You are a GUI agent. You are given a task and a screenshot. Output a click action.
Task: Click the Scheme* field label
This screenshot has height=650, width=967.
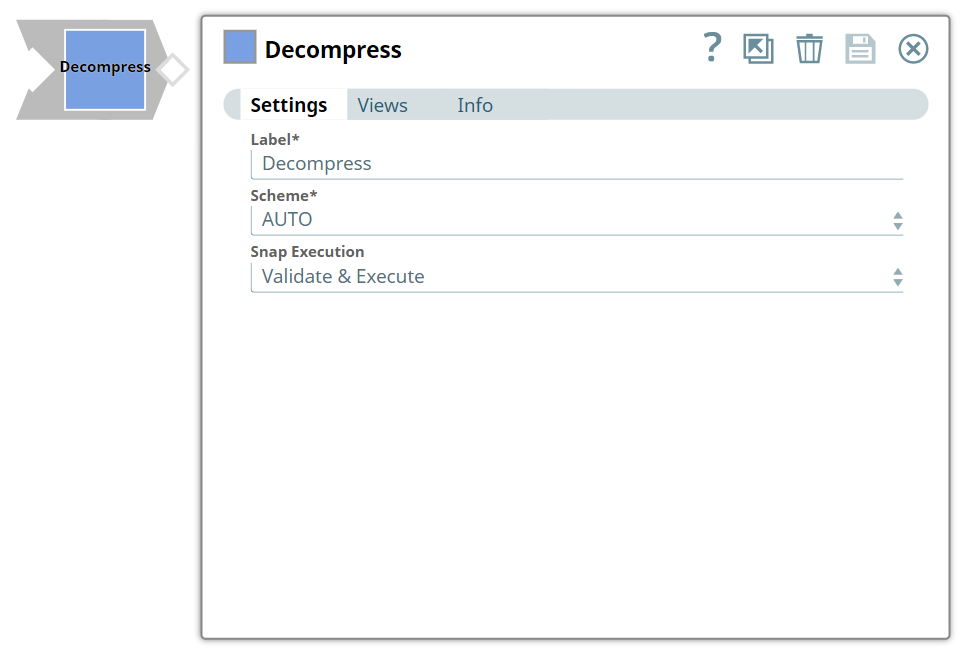pos(284,196)
